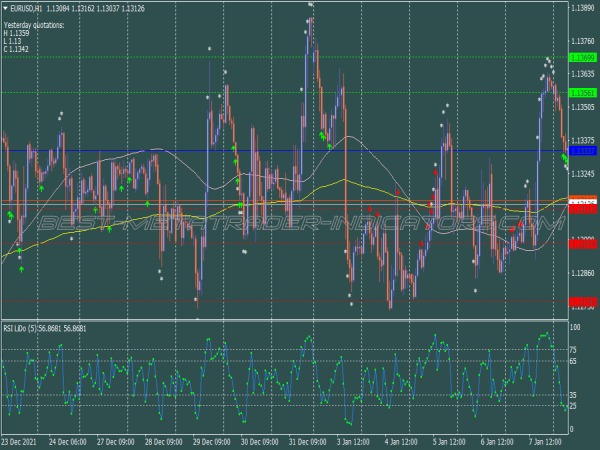The image size is (600, 450).
Task: Open the triangle menu beside EURUSD,H1
Action: point(5,9)
